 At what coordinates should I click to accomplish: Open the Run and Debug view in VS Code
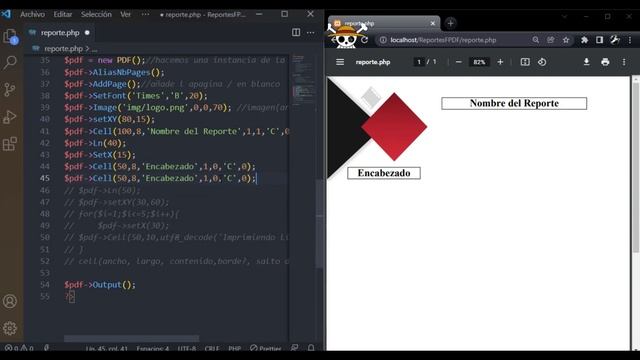point(10,117)
